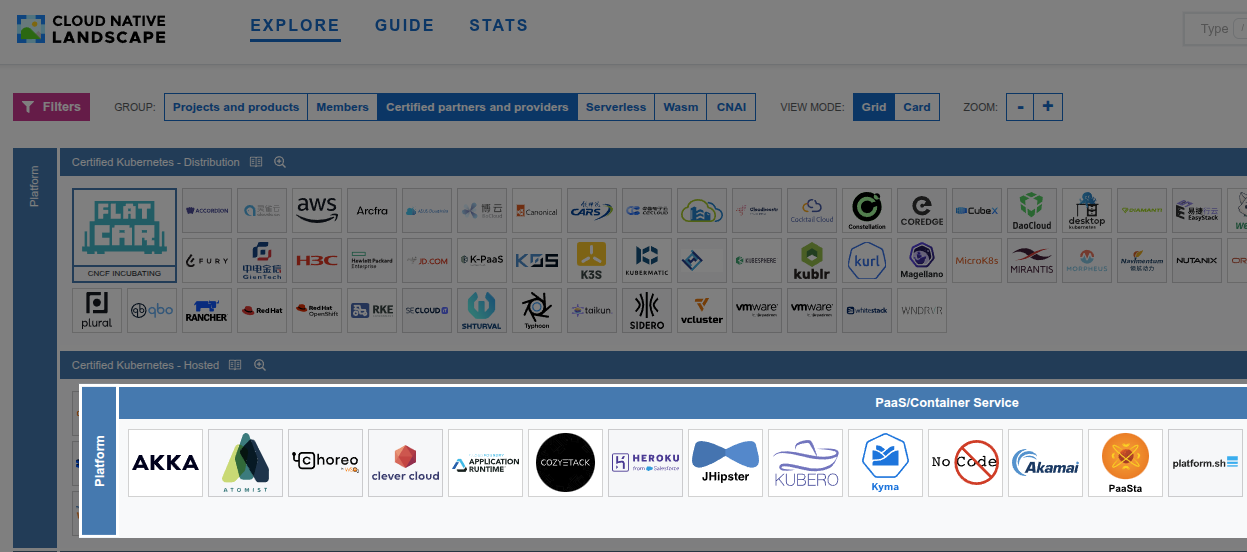This screenshot has height=552, width=1247.
Task: Open list icon beside Certified Kubernetes - Hosted
Action: coord(235,365)
